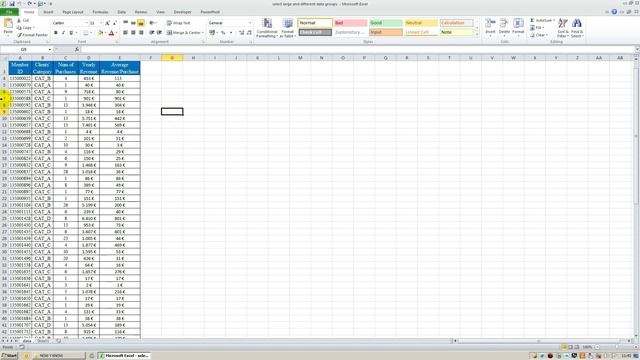640x360 pixels.
Task: Toggle Align Text Right
Action: click(141, 33)
